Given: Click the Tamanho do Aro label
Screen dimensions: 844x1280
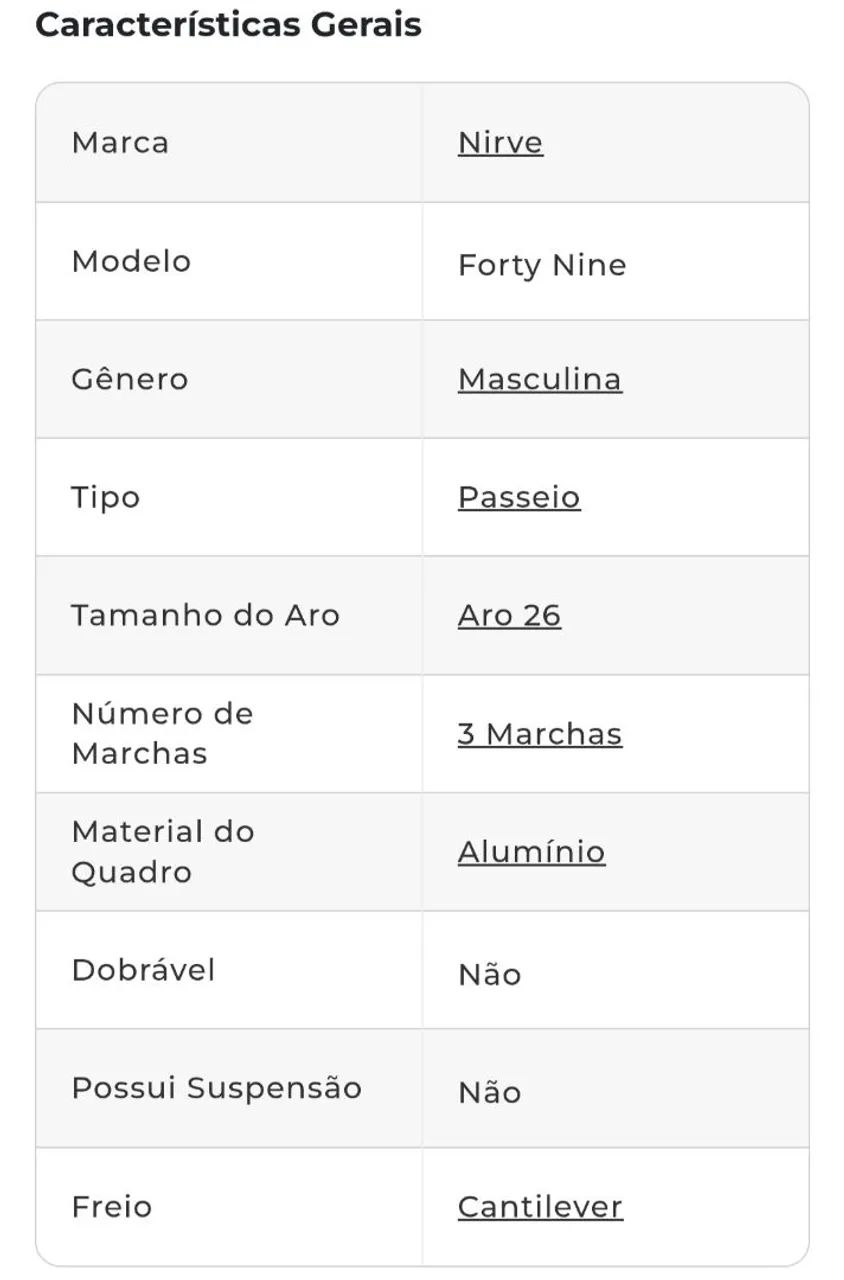Looking at the screenshot, I should tap(205, 616).
